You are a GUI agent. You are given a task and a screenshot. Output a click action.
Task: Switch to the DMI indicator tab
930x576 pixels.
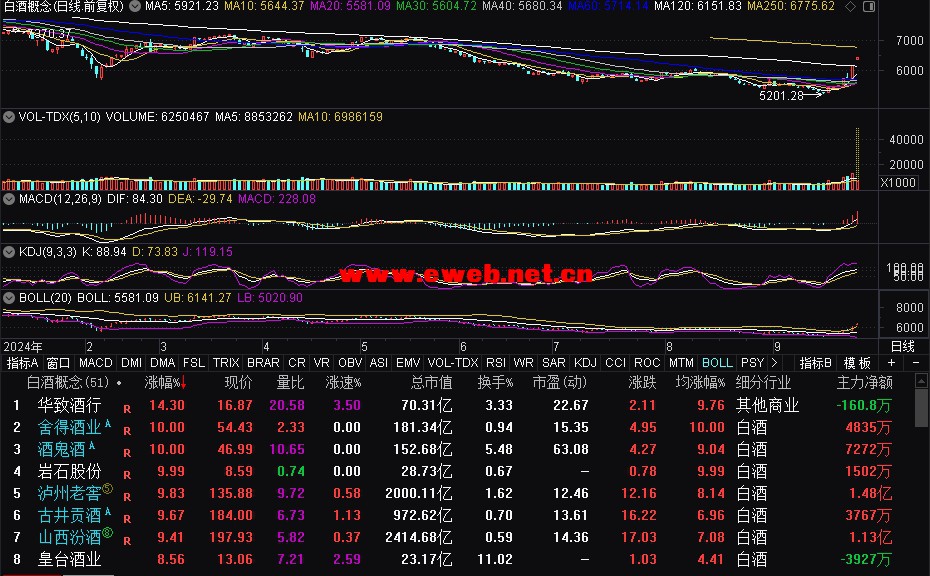click(131, 362)
